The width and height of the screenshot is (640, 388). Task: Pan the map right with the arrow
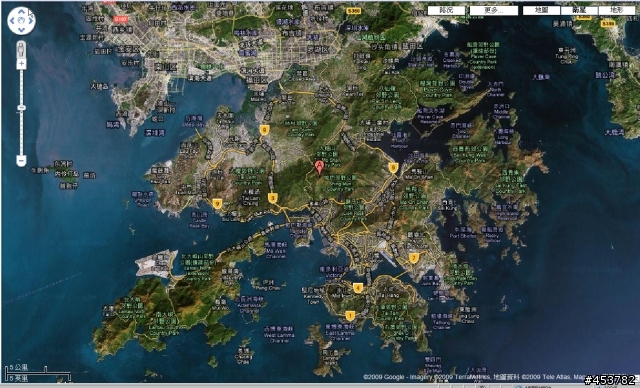31,20
